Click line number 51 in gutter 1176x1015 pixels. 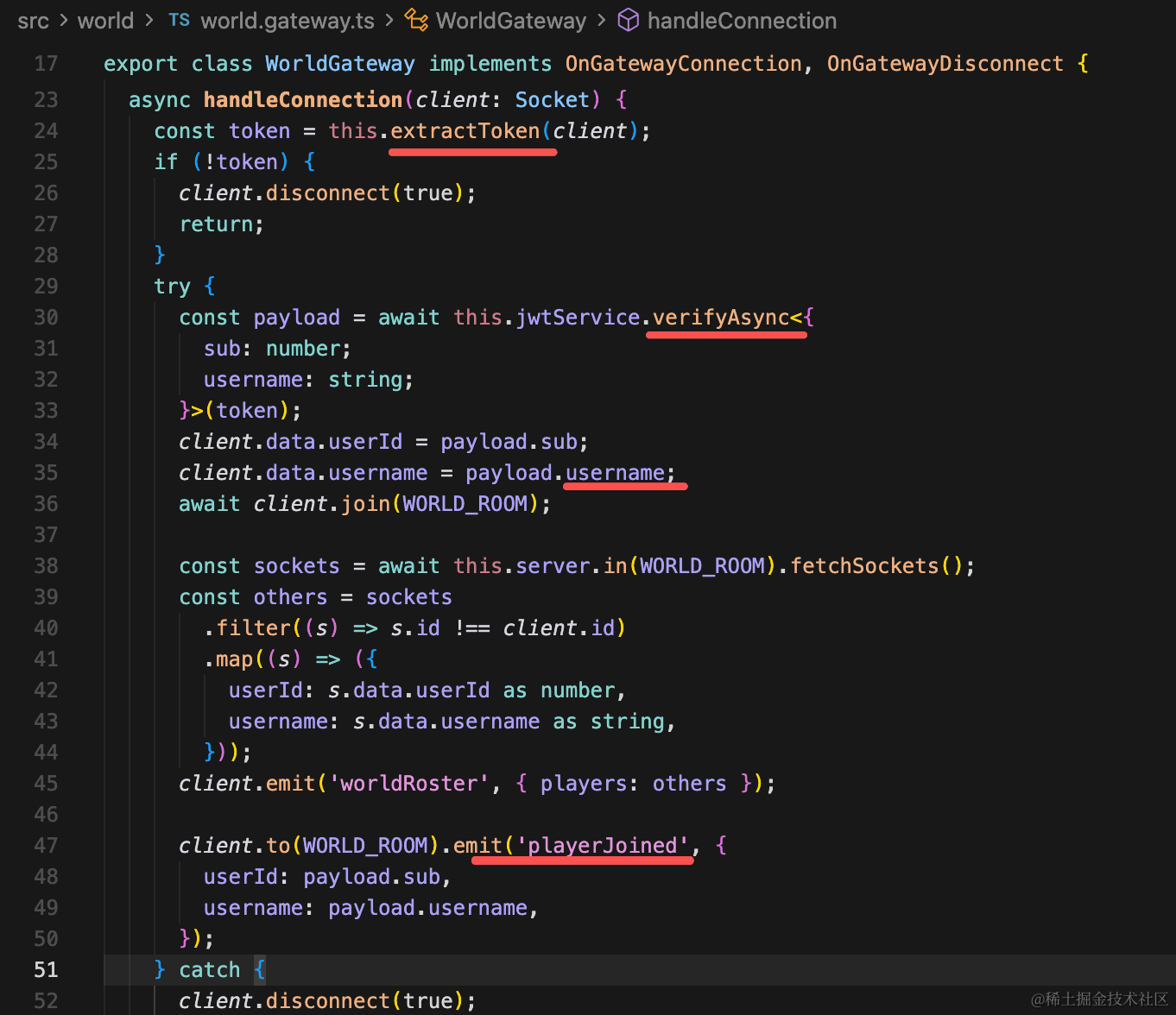pos(46,970)
